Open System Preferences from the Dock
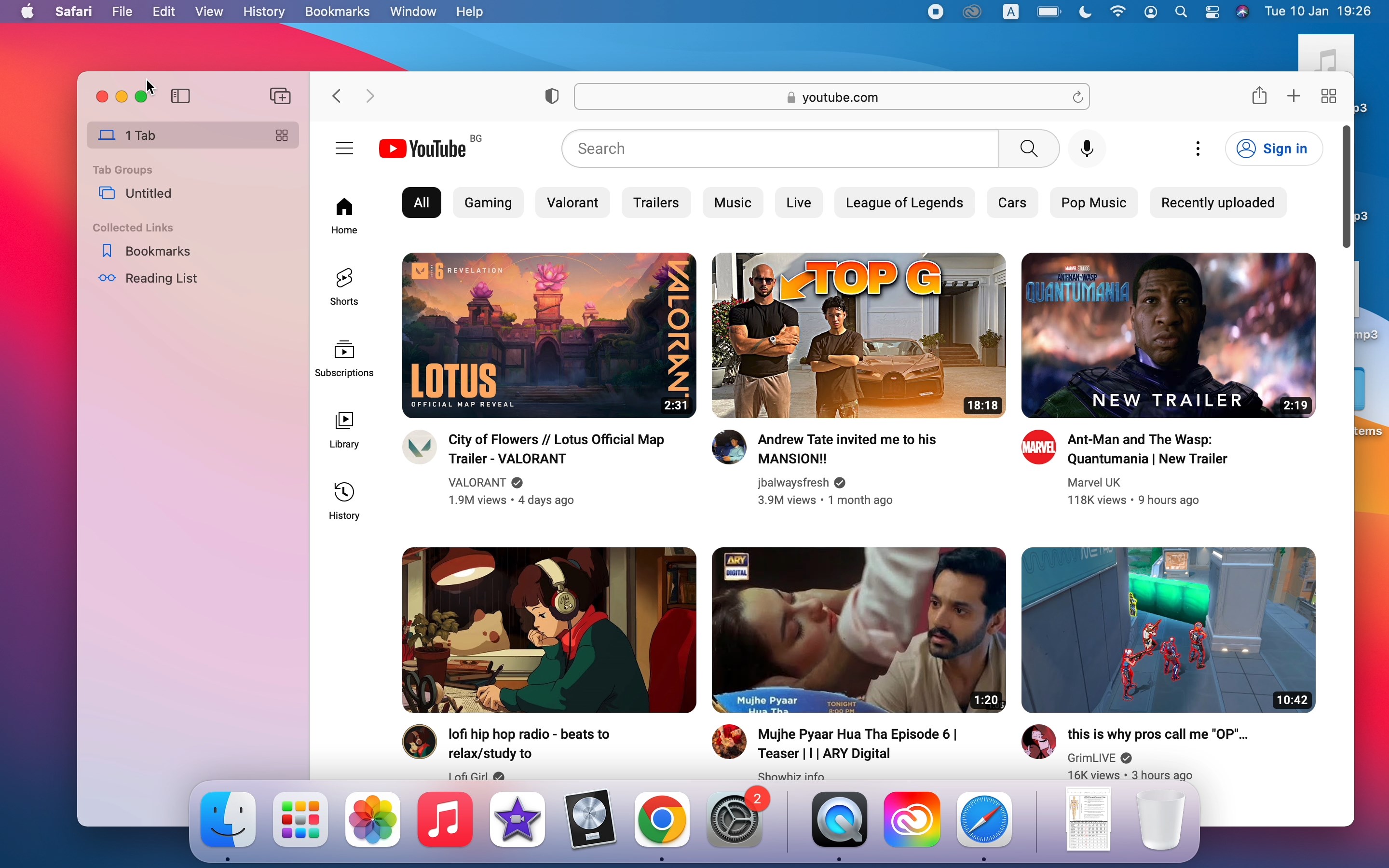This screenshot has height=868, width=1389. pyautogui.click(x=735, y=819)
